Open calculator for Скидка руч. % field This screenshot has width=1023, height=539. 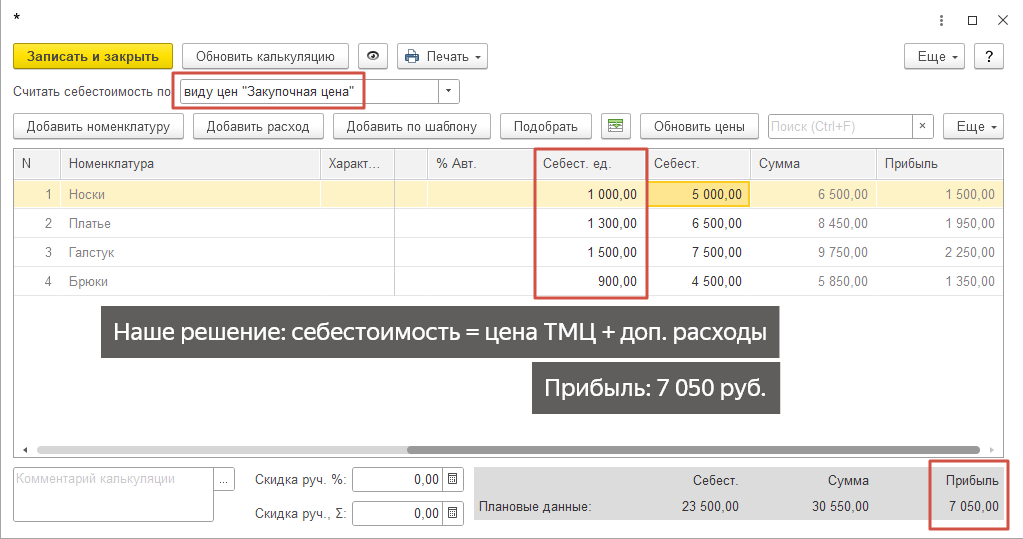coord(453,480)
